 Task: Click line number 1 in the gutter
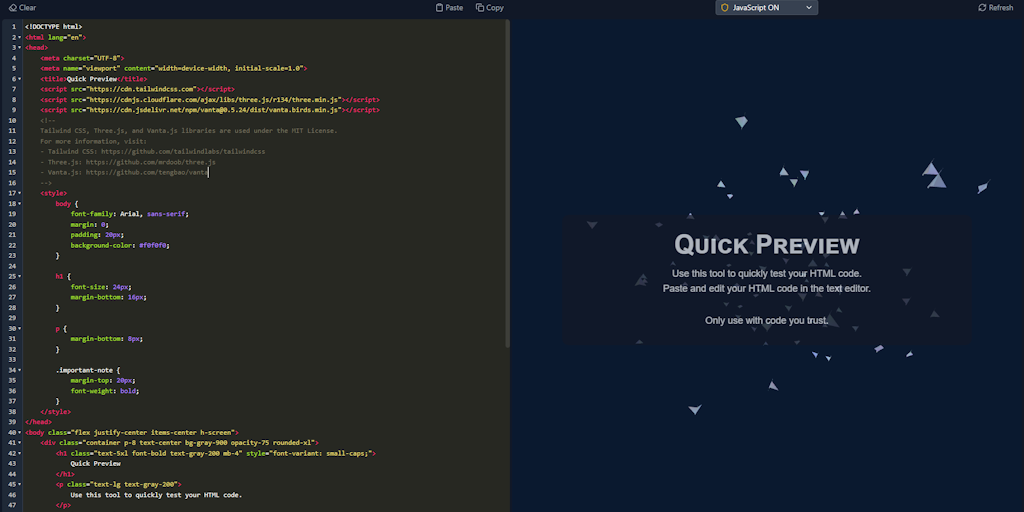(12, 26)
